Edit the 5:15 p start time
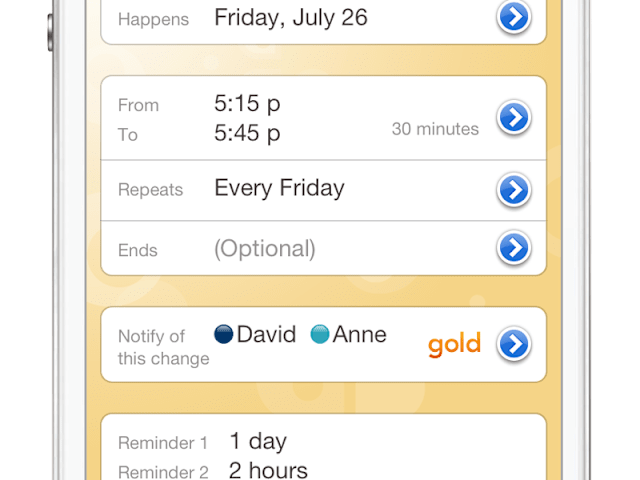The image size is (640, 480). pos(247,102)
